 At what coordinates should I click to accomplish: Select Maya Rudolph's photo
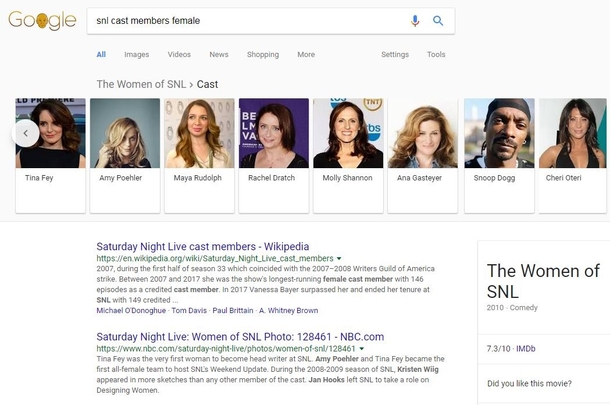tap(199, 133)
